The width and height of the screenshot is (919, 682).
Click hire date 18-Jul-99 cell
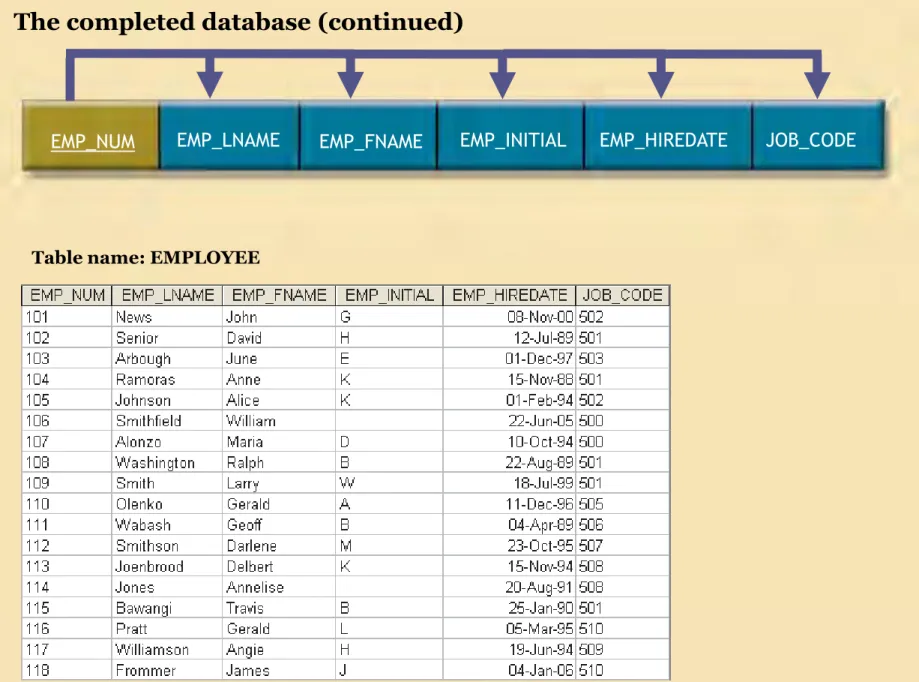tap(509, 483)
